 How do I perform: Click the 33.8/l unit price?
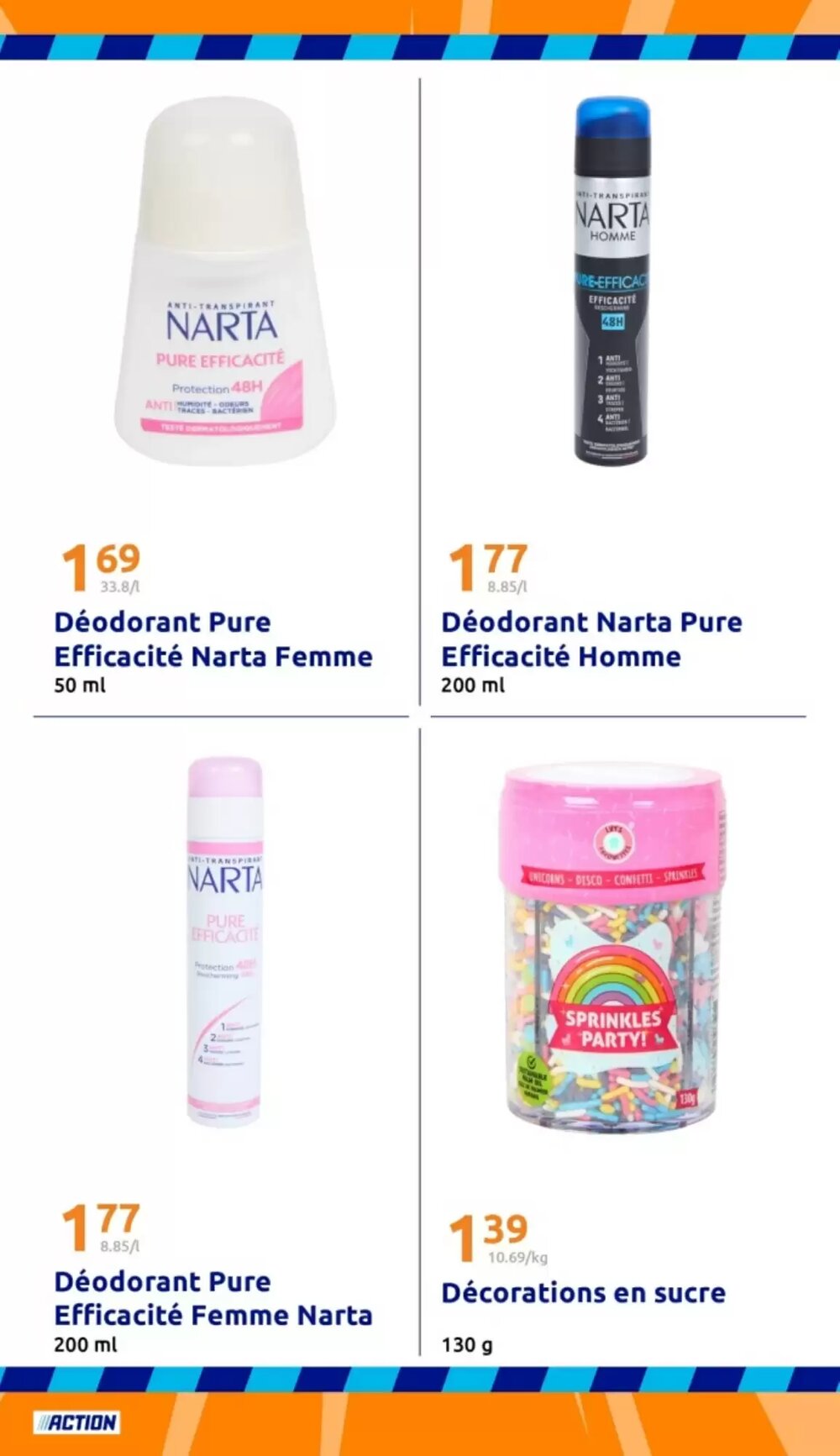point(119,586)
